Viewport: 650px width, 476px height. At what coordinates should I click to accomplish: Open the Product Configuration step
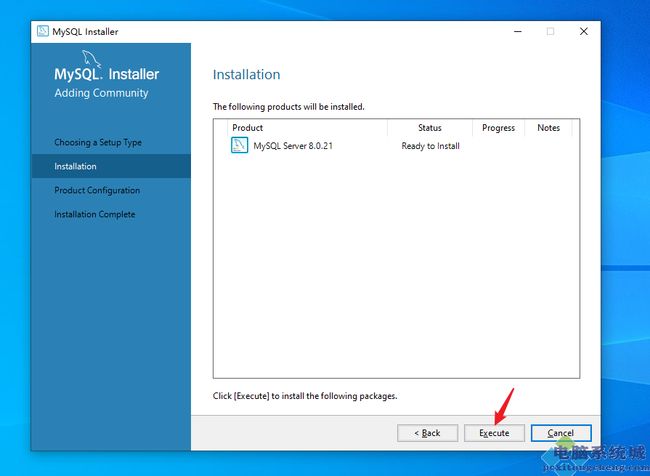coord(97,190)
